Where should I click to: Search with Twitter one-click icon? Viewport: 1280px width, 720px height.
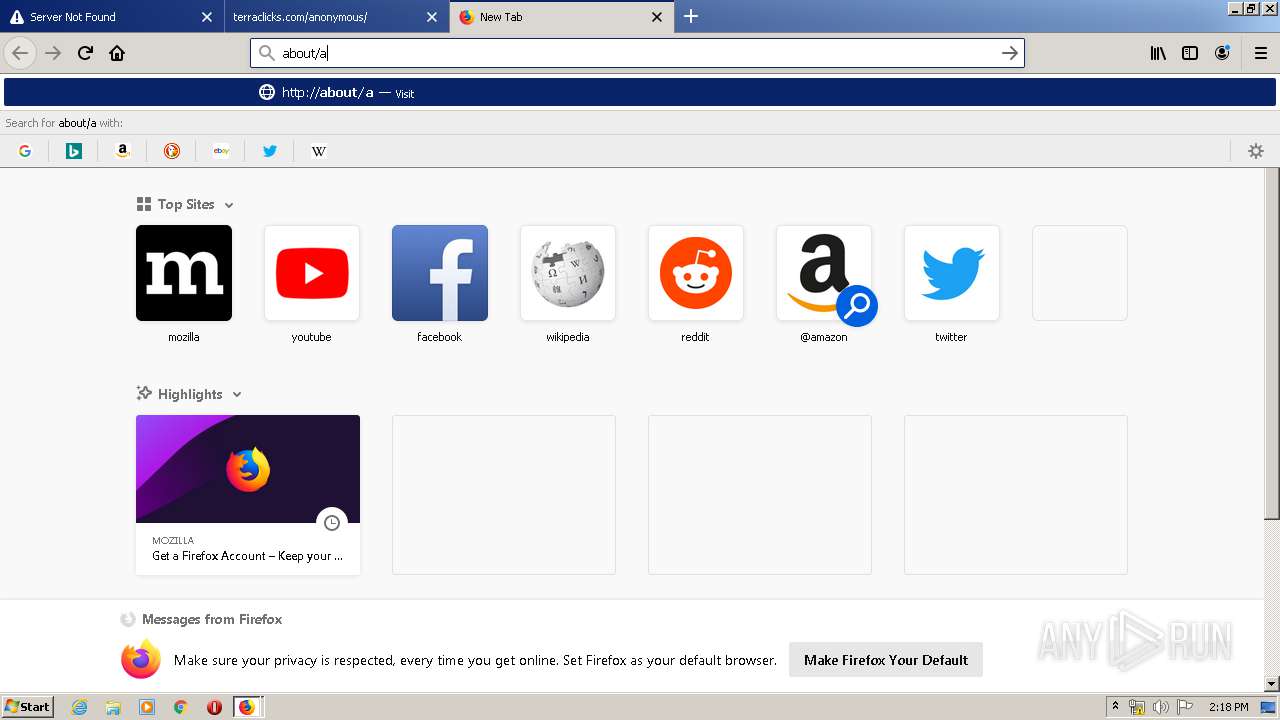coord(270,151)
